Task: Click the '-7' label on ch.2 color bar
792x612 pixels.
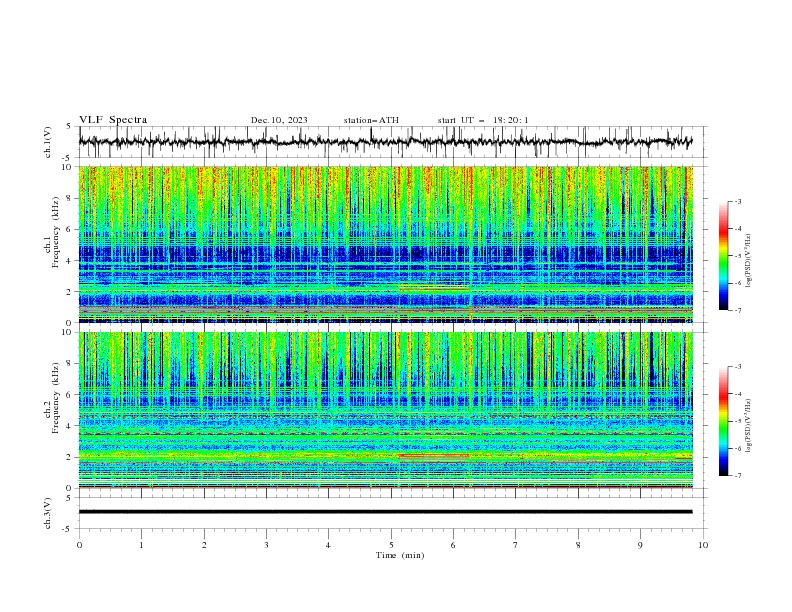Action: tap(737, 475)
